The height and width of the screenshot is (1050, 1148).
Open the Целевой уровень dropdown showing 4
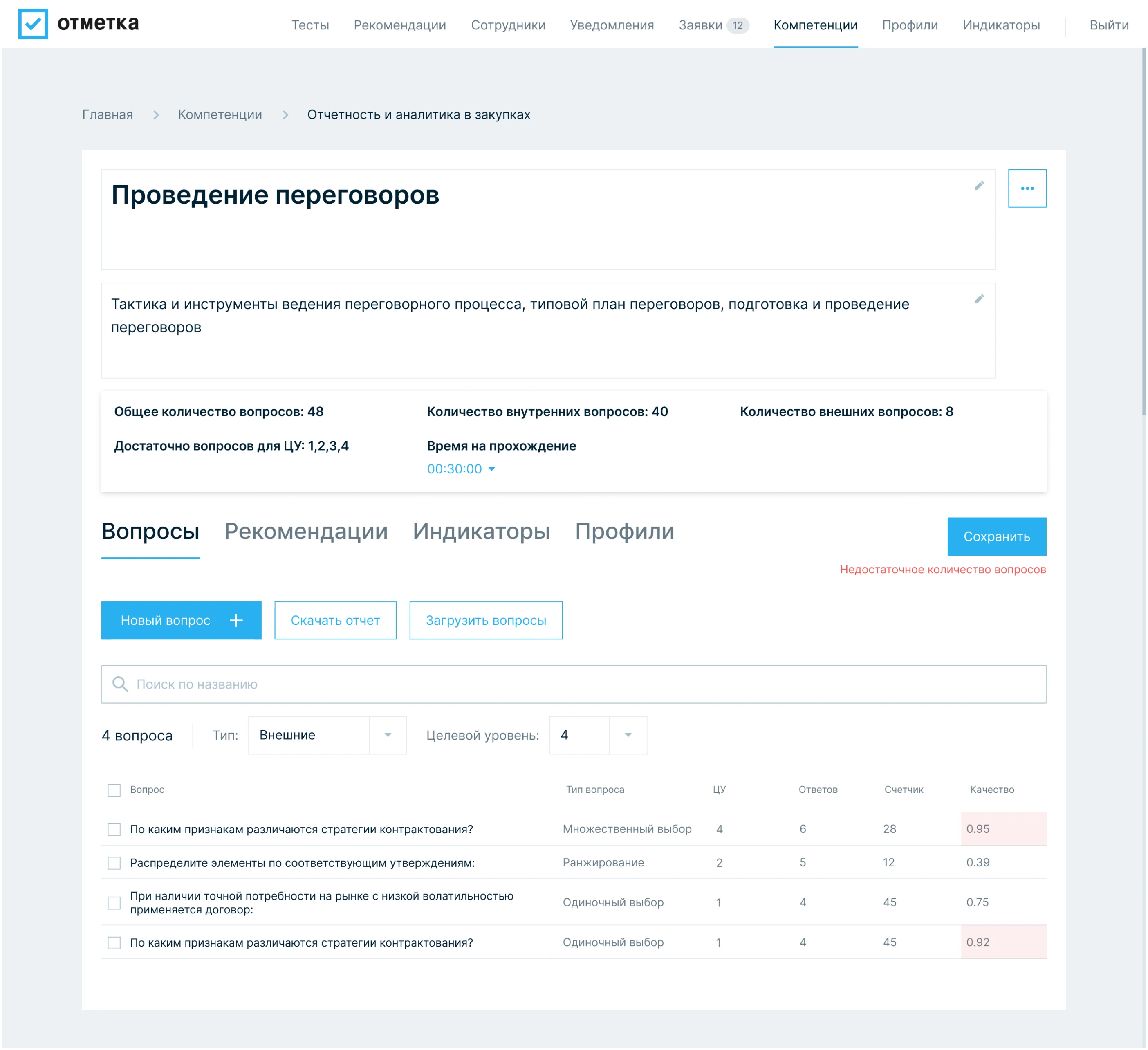pyautogui.click(x=597, y=735)
